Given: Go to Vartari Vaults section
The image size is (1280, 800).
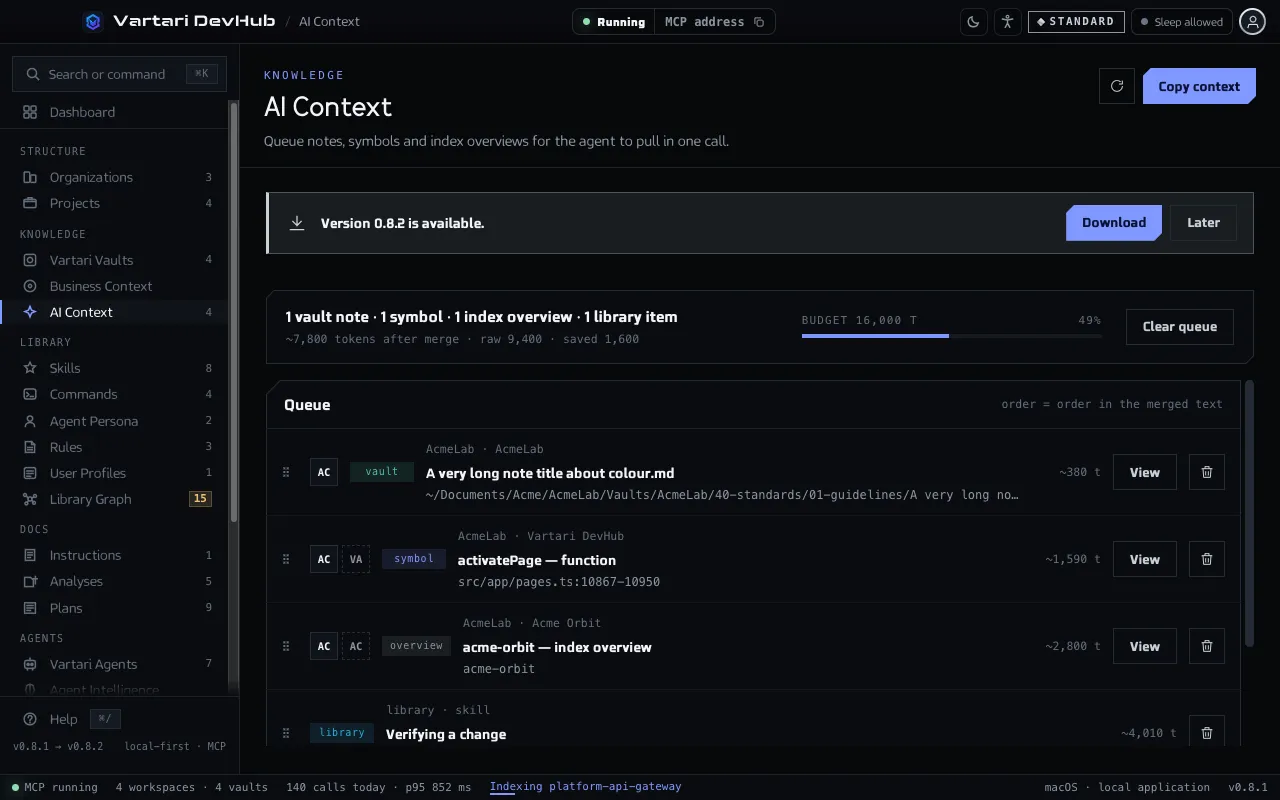Looking at the screenshot, I should [x=114, y=260].
